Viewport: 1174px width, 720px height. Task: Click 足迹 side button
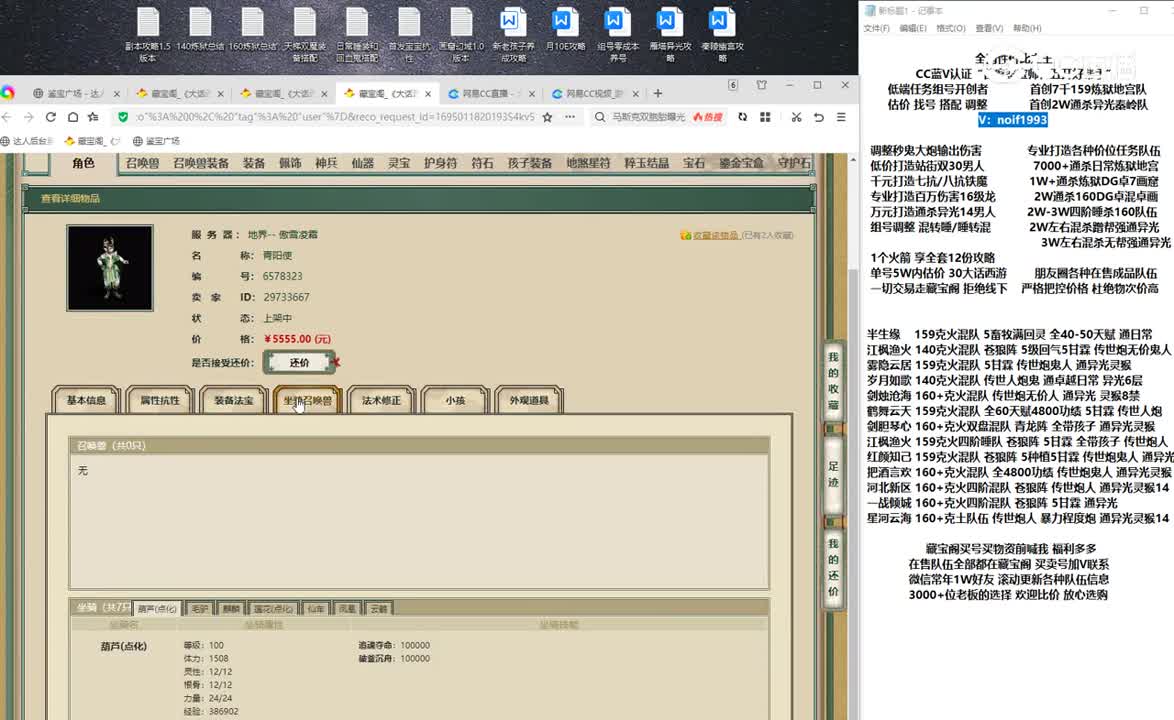(x=833, y=474)
